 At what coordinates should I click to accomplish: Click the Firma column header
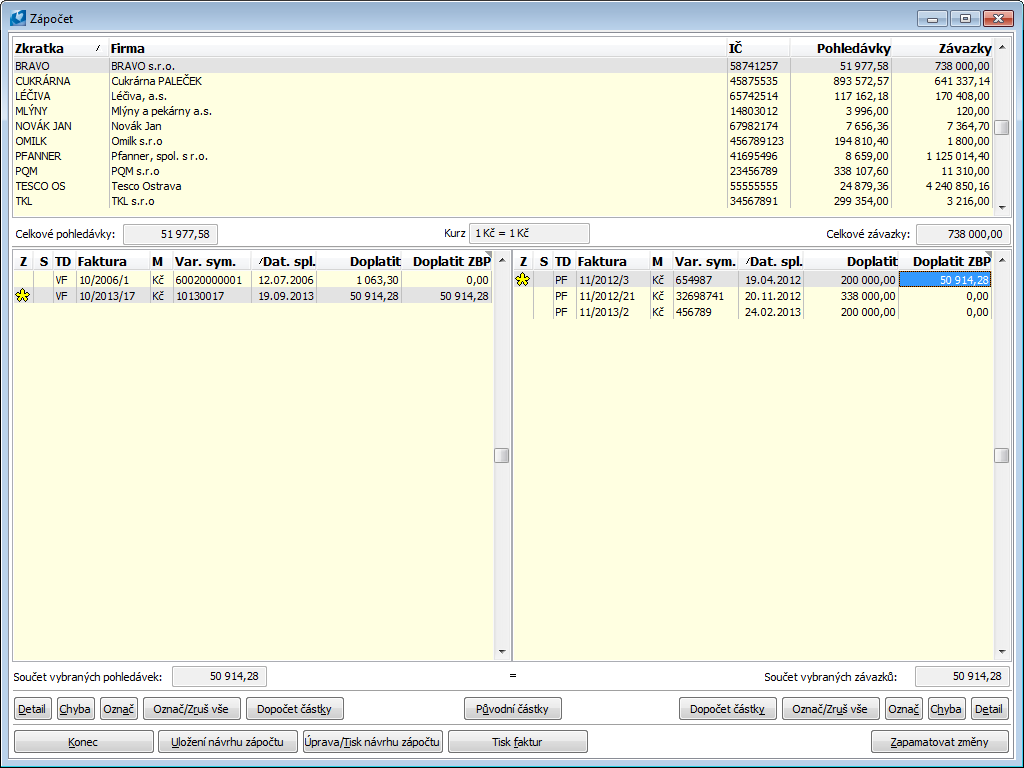coord(417,48)
